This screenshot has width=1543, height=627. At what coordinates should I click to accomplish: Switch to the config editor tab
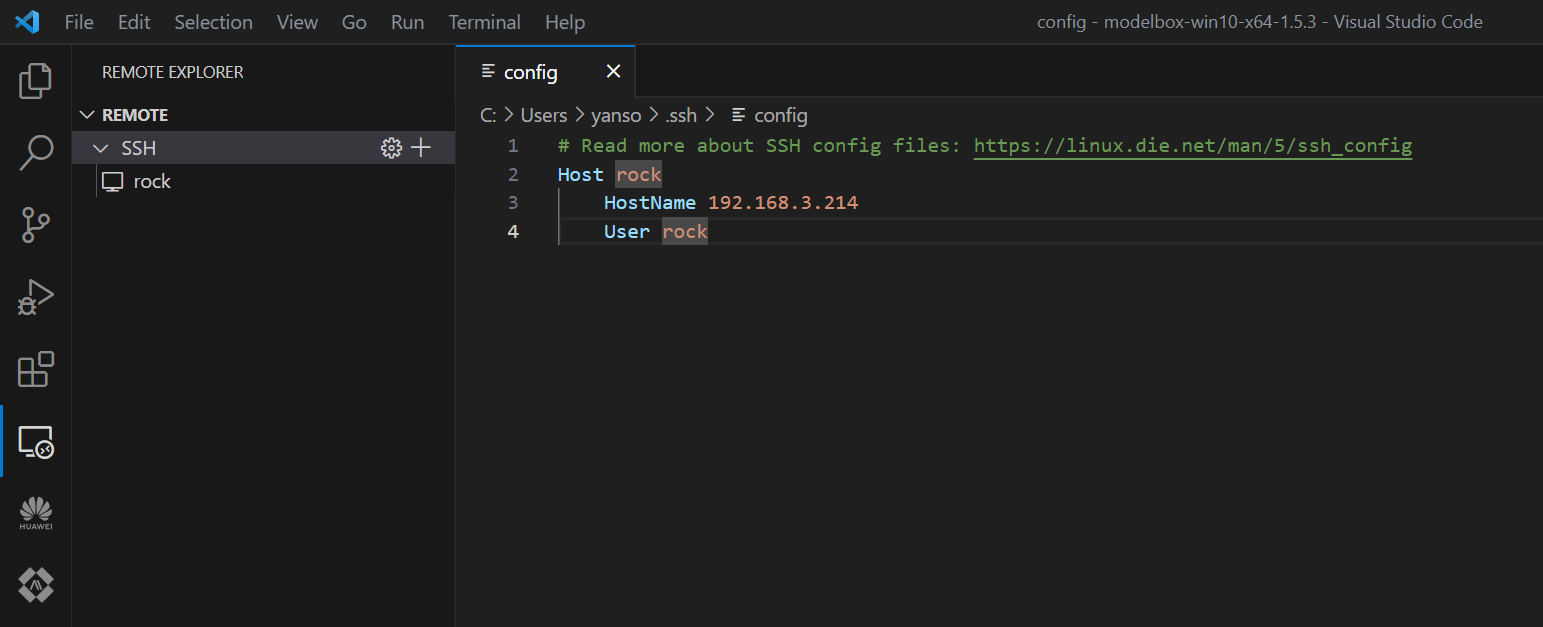(x=530, y=72)
